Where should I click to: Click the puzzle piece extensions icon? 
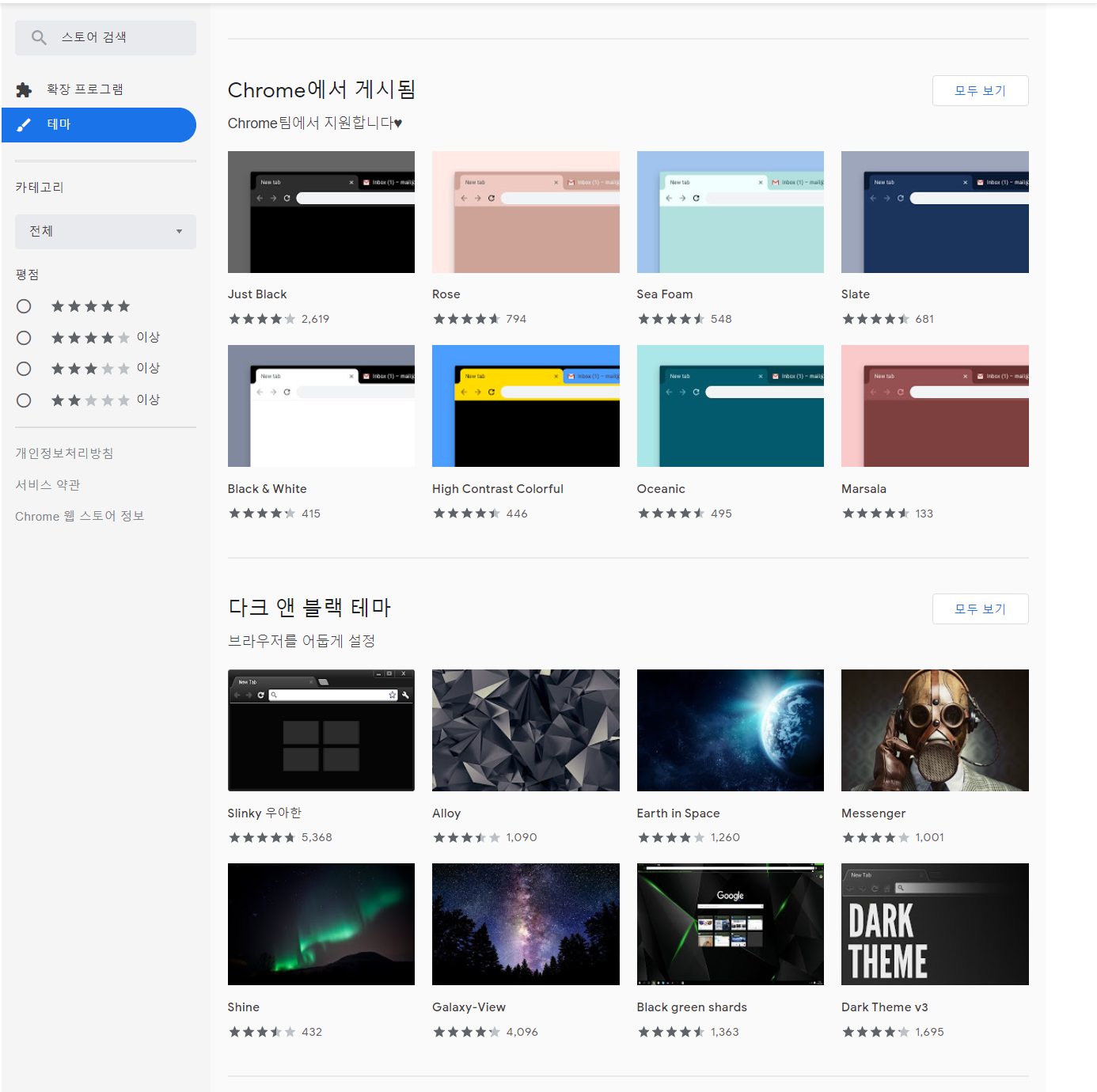(24, 90)
